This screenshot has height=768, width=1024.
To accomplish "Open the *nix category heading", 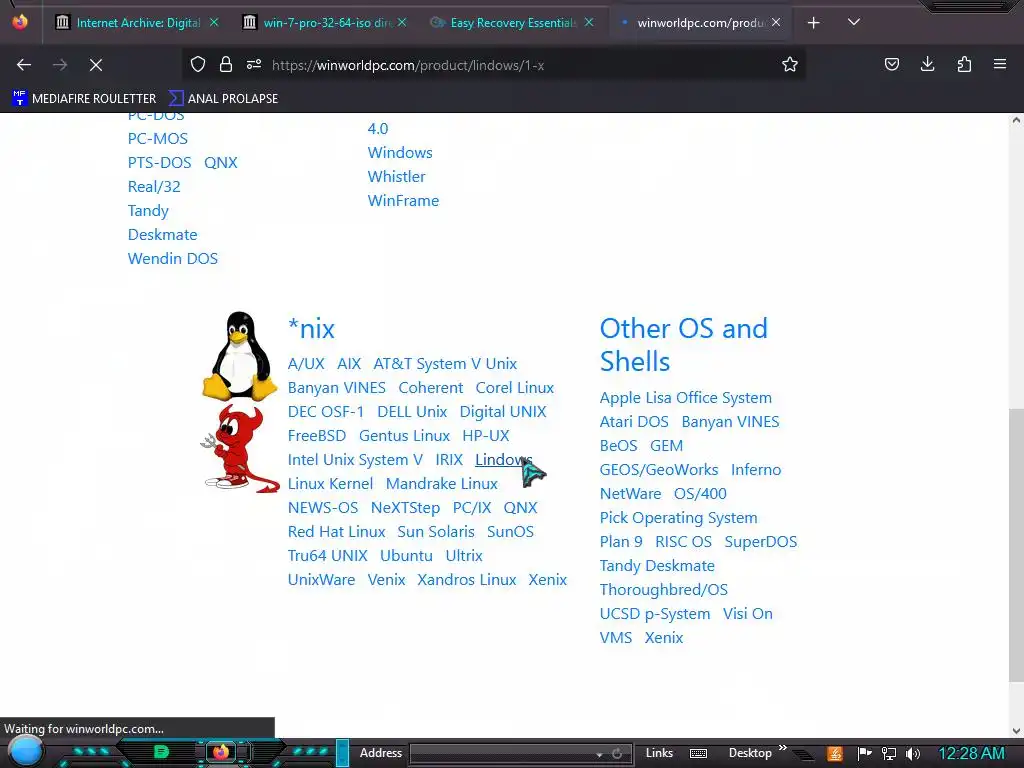I will pos(311,328).
